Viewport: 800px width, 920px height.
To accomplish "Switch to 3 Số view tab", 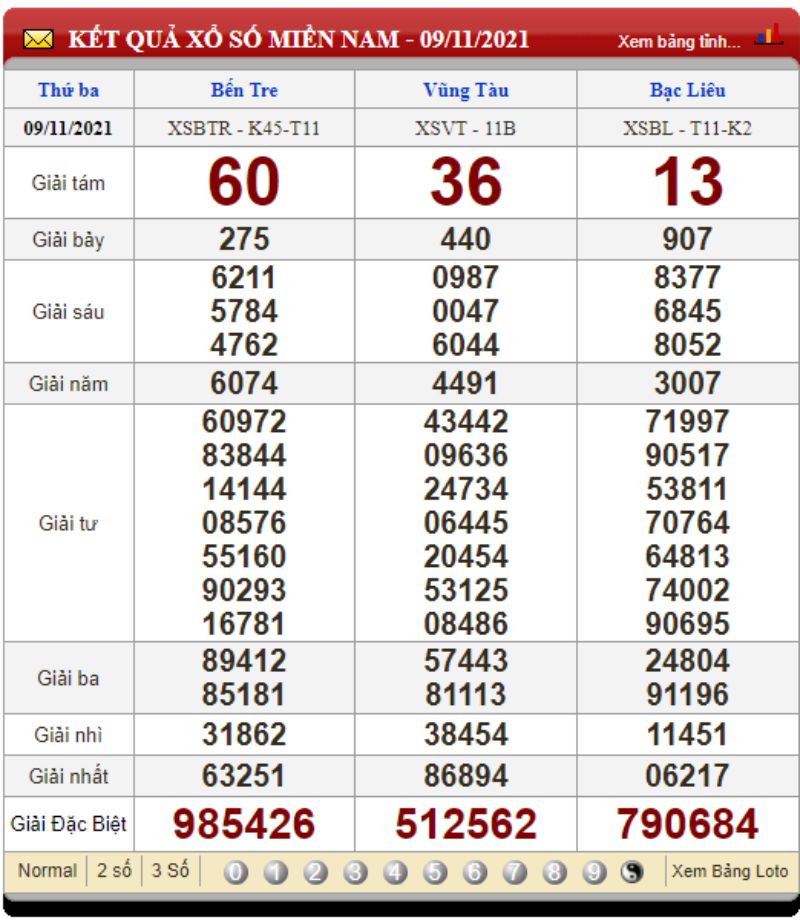I will [170, 871].
